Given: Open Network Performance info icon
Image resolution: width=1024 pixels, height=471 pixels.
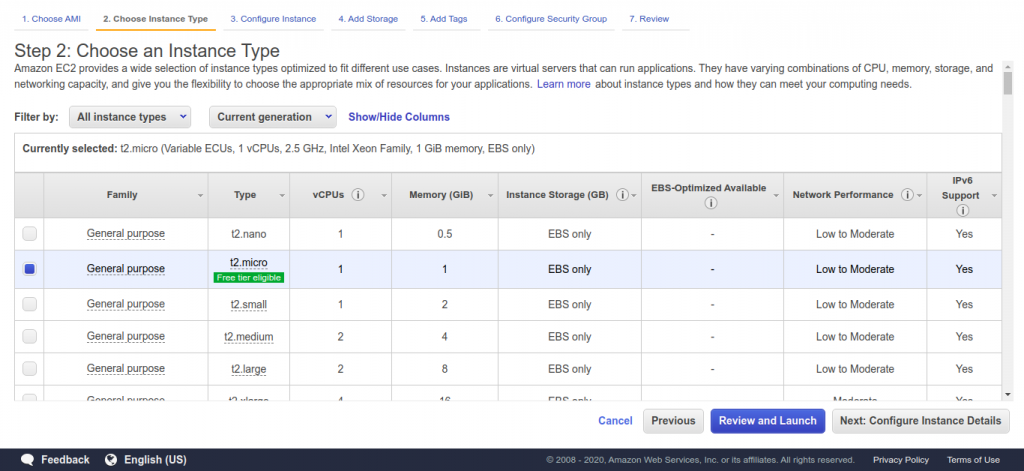Looking at the screenshot, I should (907, 195).
